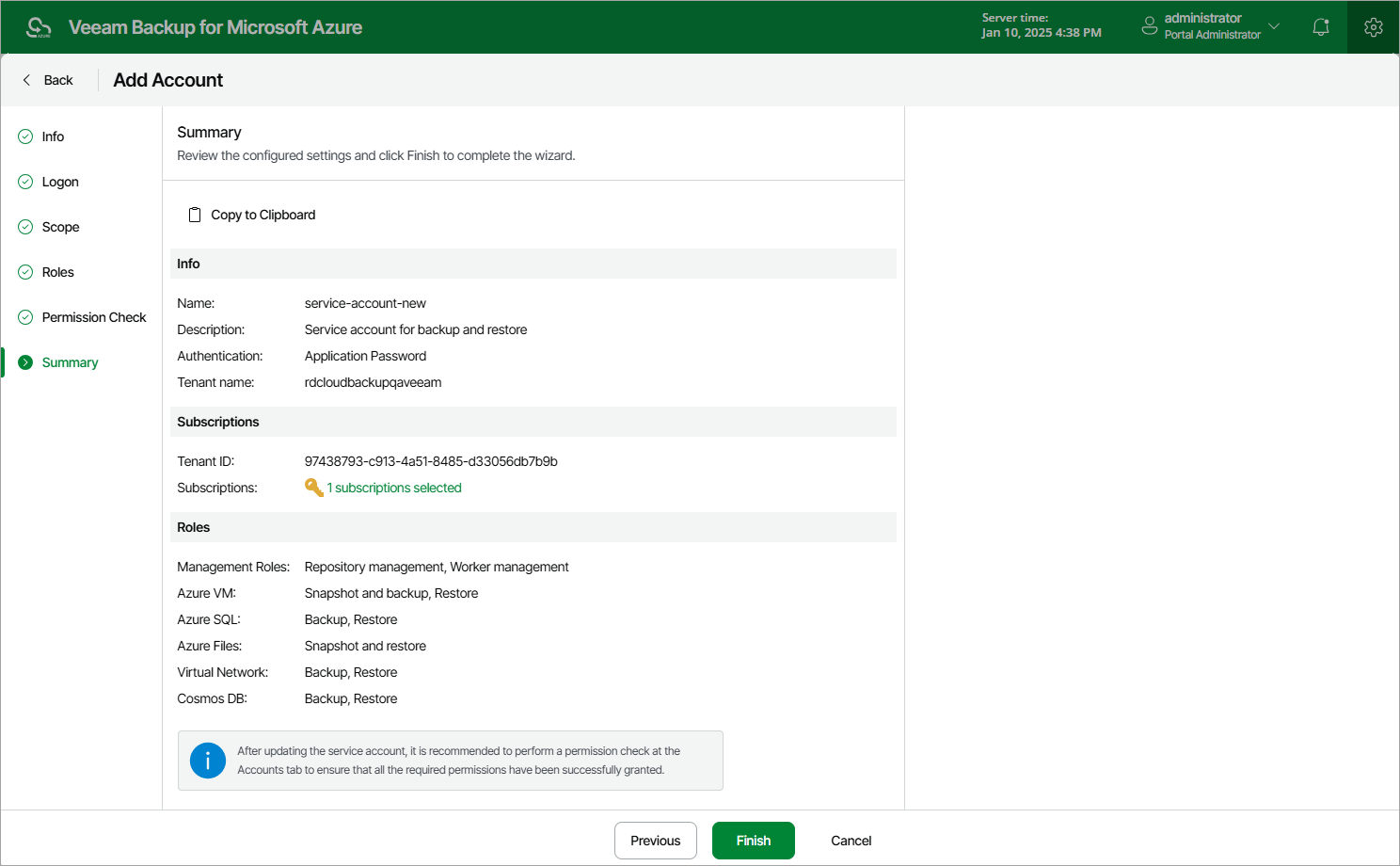The height and width of the screenshot is (866, 1400).
Task: Click the Portal Administrator role label
Action: [x=1213, y=35]
